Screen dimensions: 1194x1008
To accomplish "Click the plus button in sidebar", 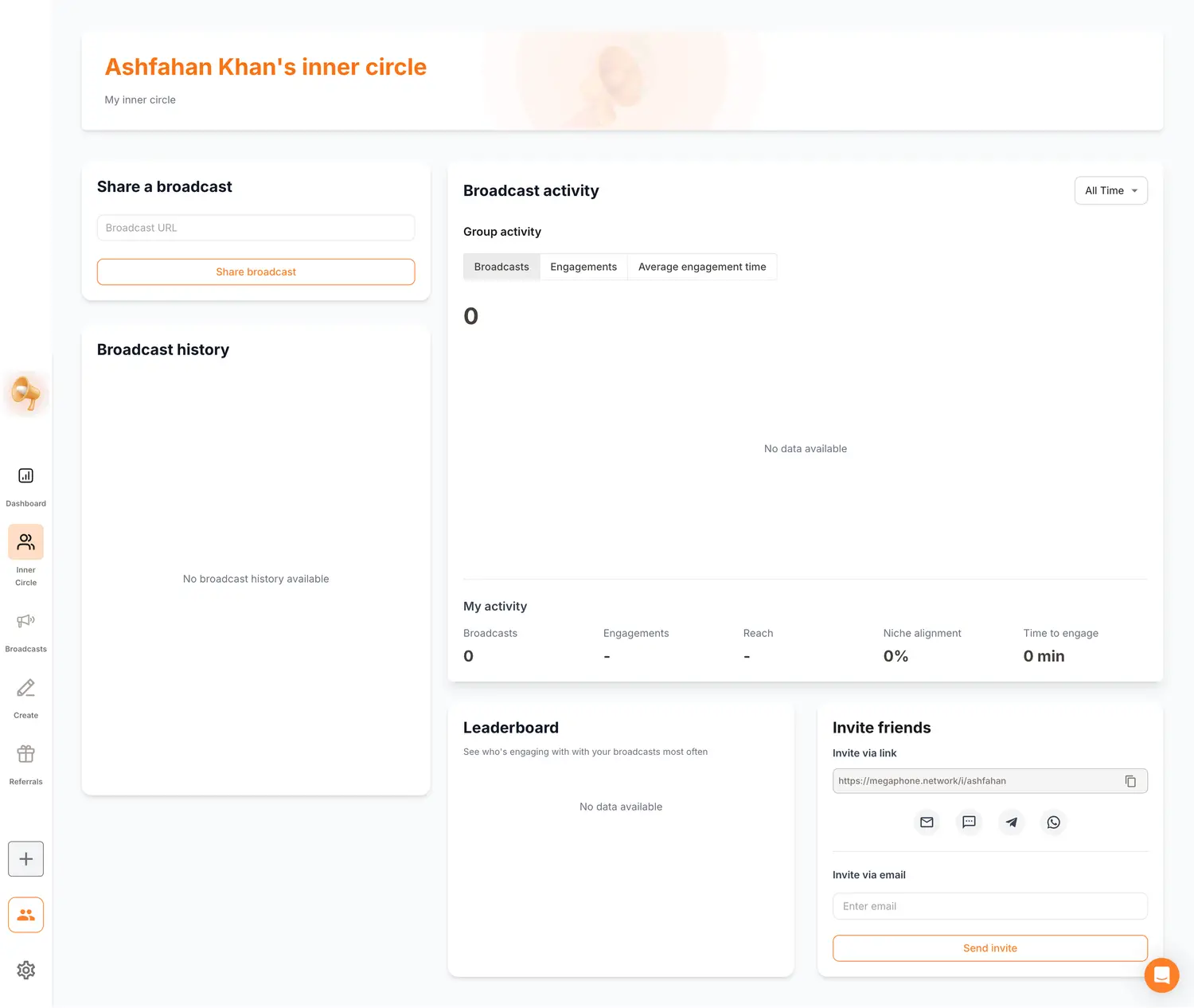I will [x=25, y=859].
